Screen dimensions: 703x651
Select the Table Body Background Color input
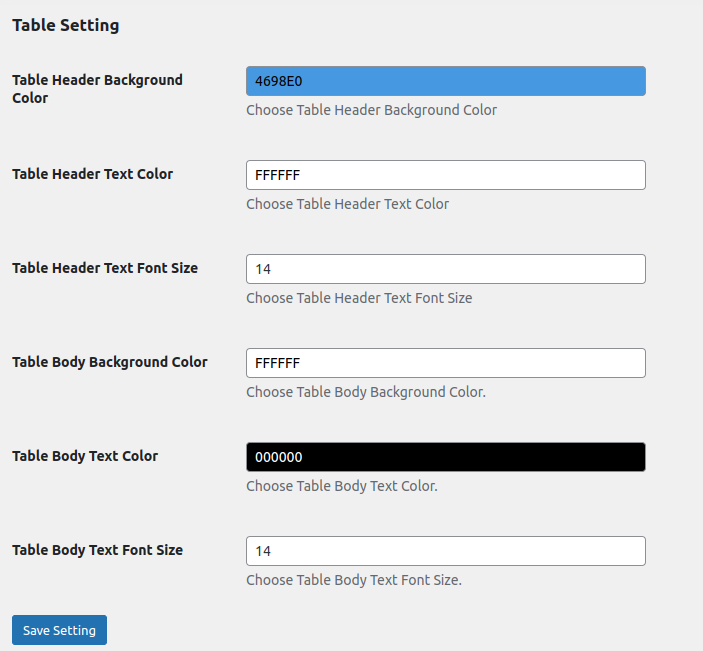pyautogui.click(x=445, y=363)
